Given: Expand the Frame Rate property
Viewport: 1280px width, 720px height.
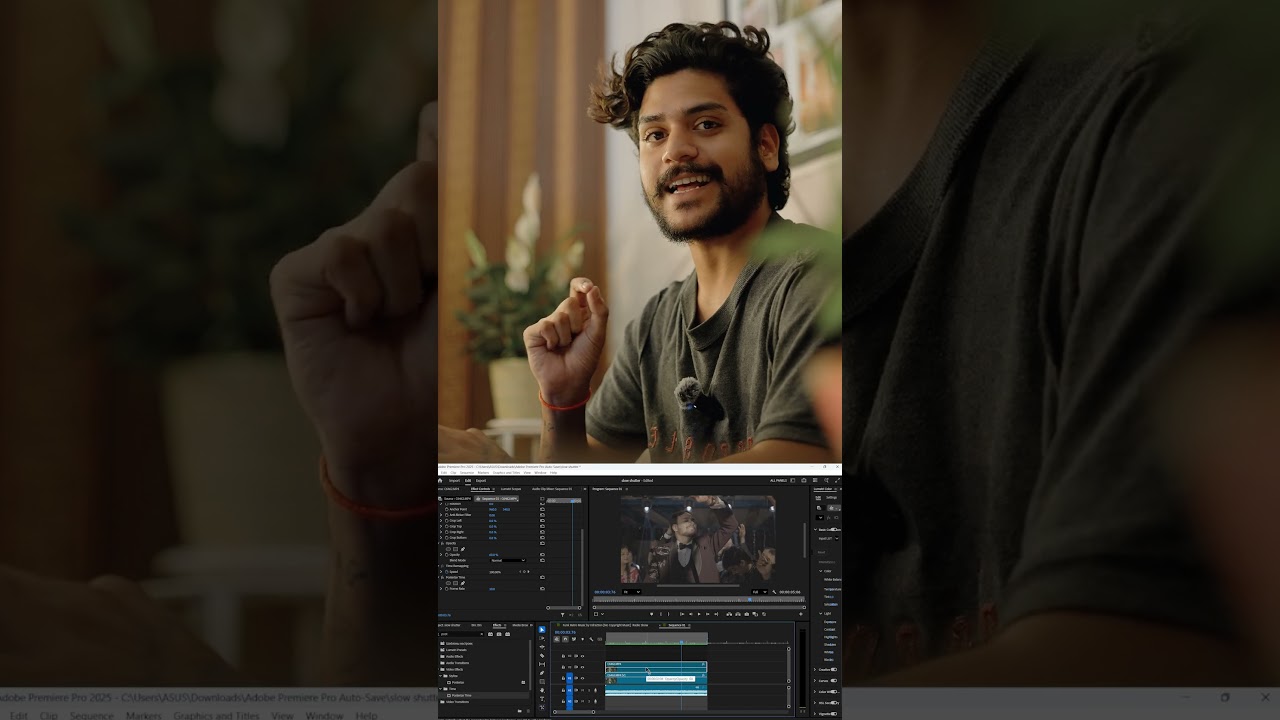Looking at the screenshot, I should tap(441, 589).
